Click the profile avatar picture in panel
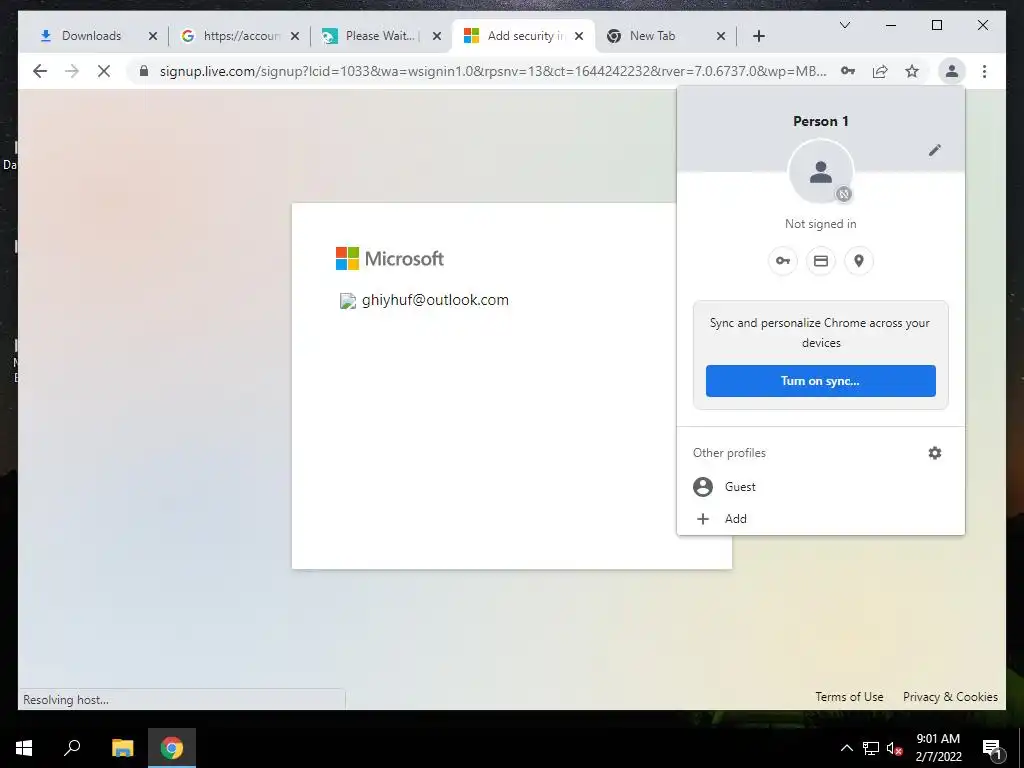The image size is (1024, 768). point(821,172)
